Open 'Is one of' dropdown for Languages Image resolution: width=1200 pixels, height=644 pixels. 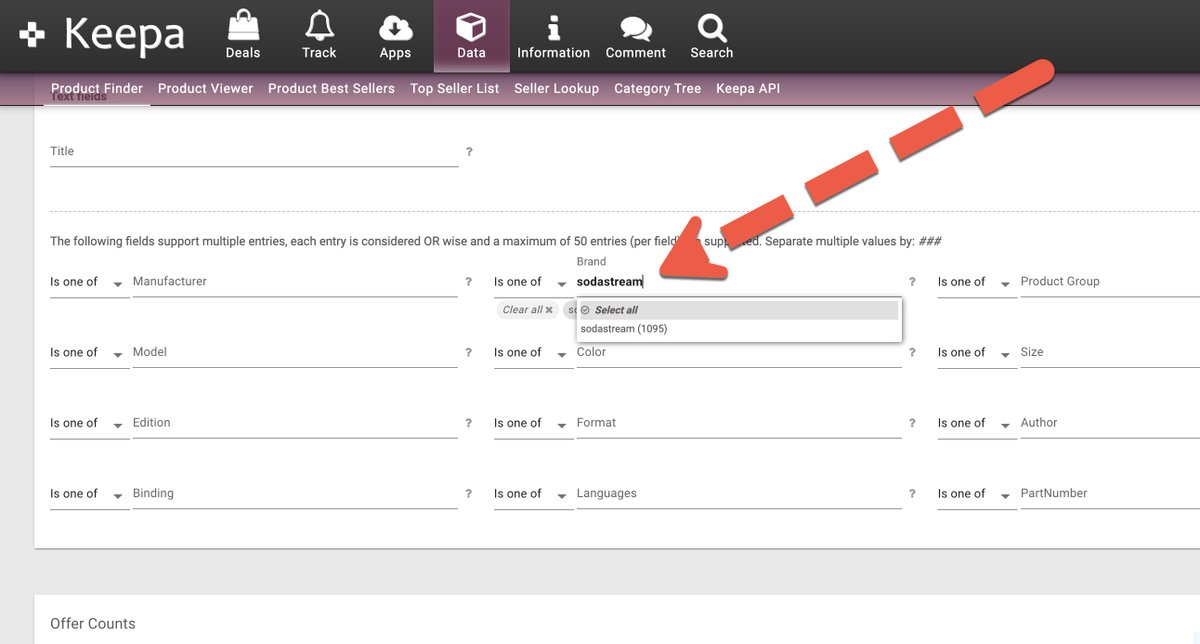533,495
